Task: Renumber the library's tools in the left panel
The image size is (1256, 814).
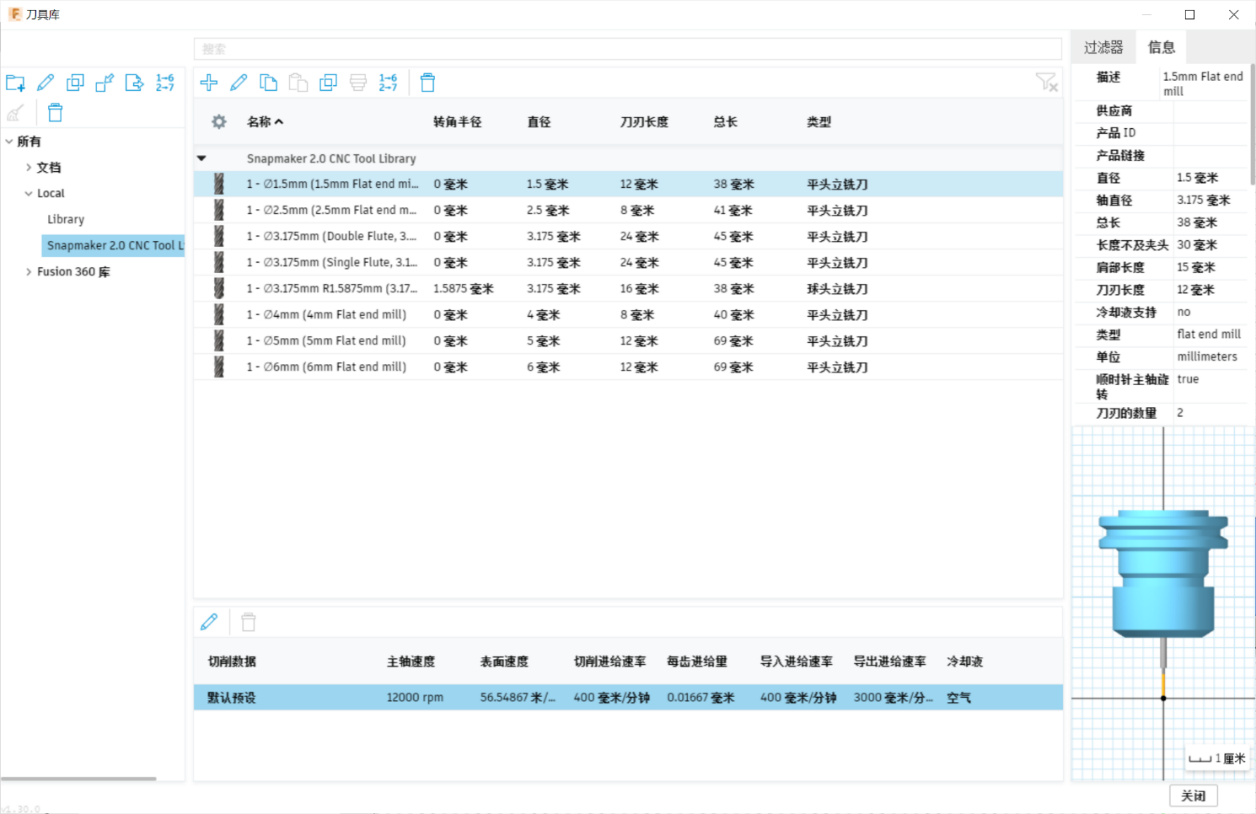Action: click(x=165, y=83)
